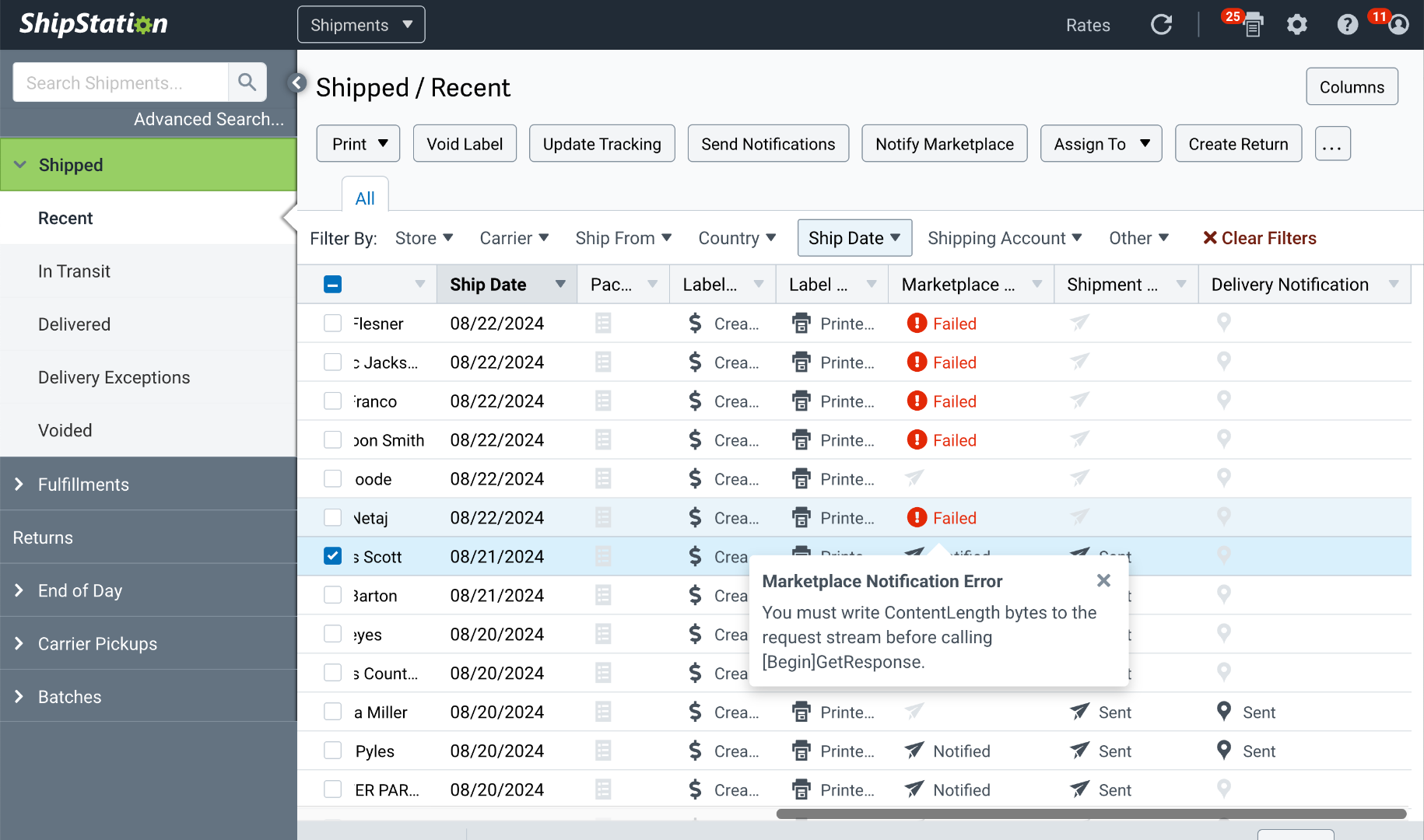Click the Void Label button
The image size is (1424, 840).
tap(465, 144)
